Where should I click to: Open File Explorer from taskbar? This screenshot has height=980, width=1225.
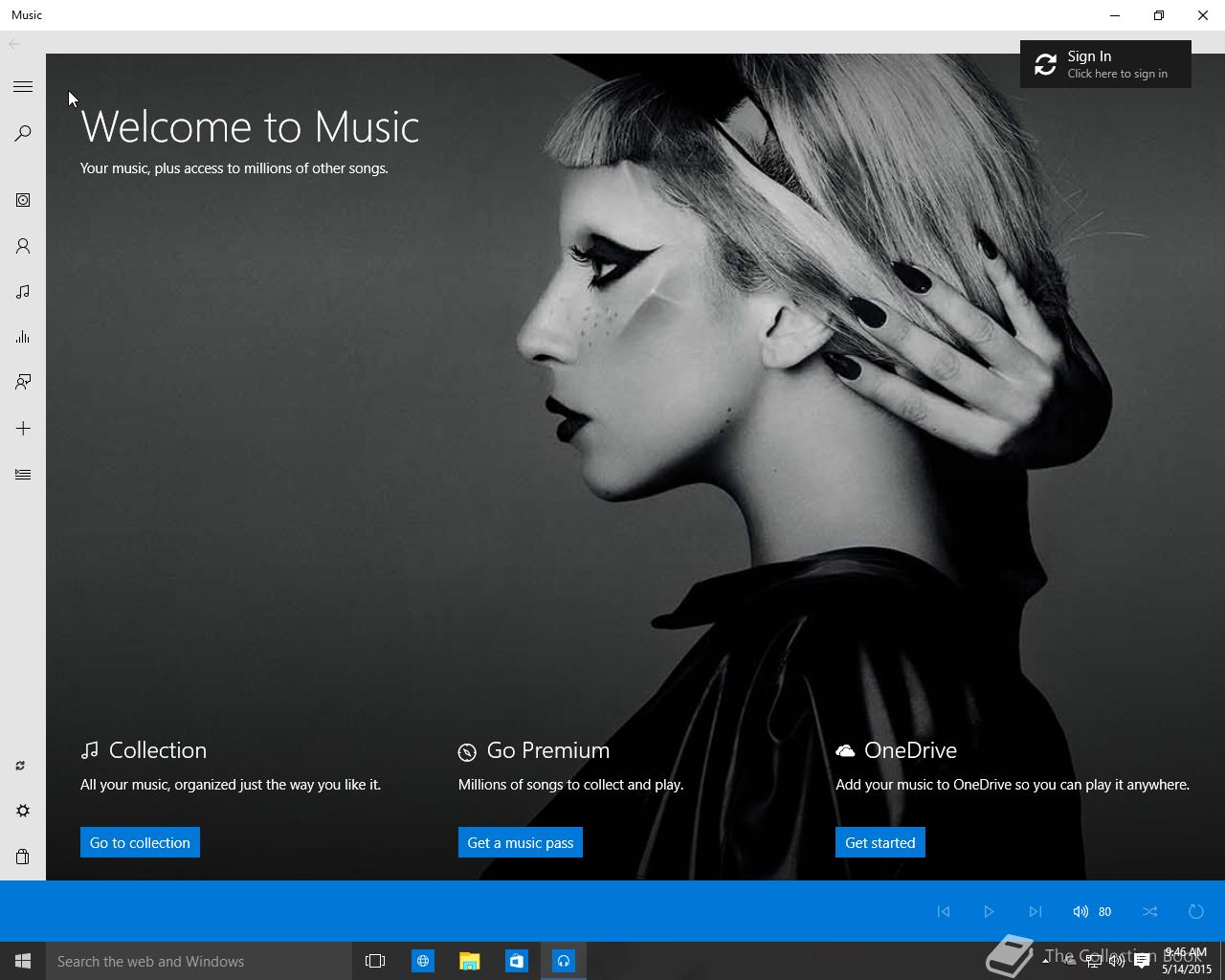[469, 961]
